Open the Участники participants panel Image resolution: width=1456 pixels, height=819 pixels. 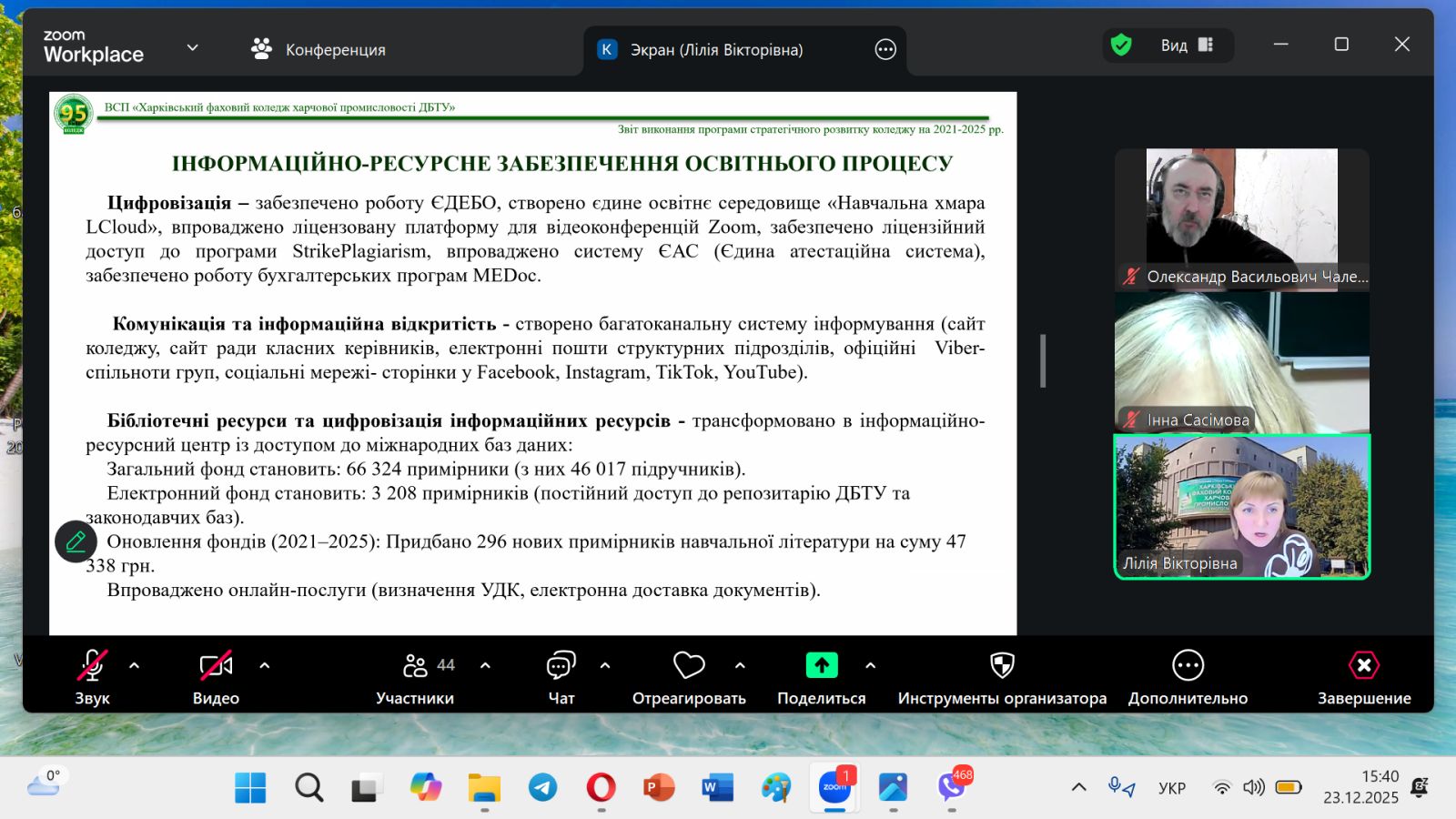416,667
